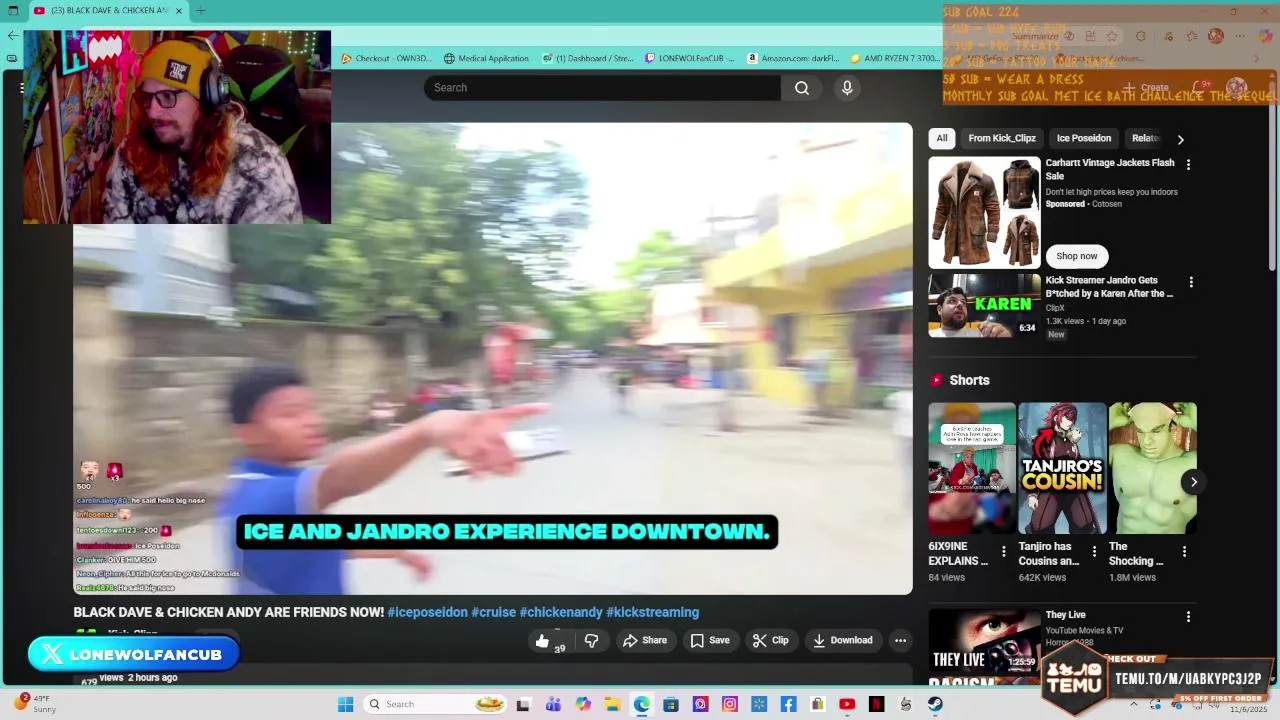Open options for Tanjiro short

[1094, 551]
